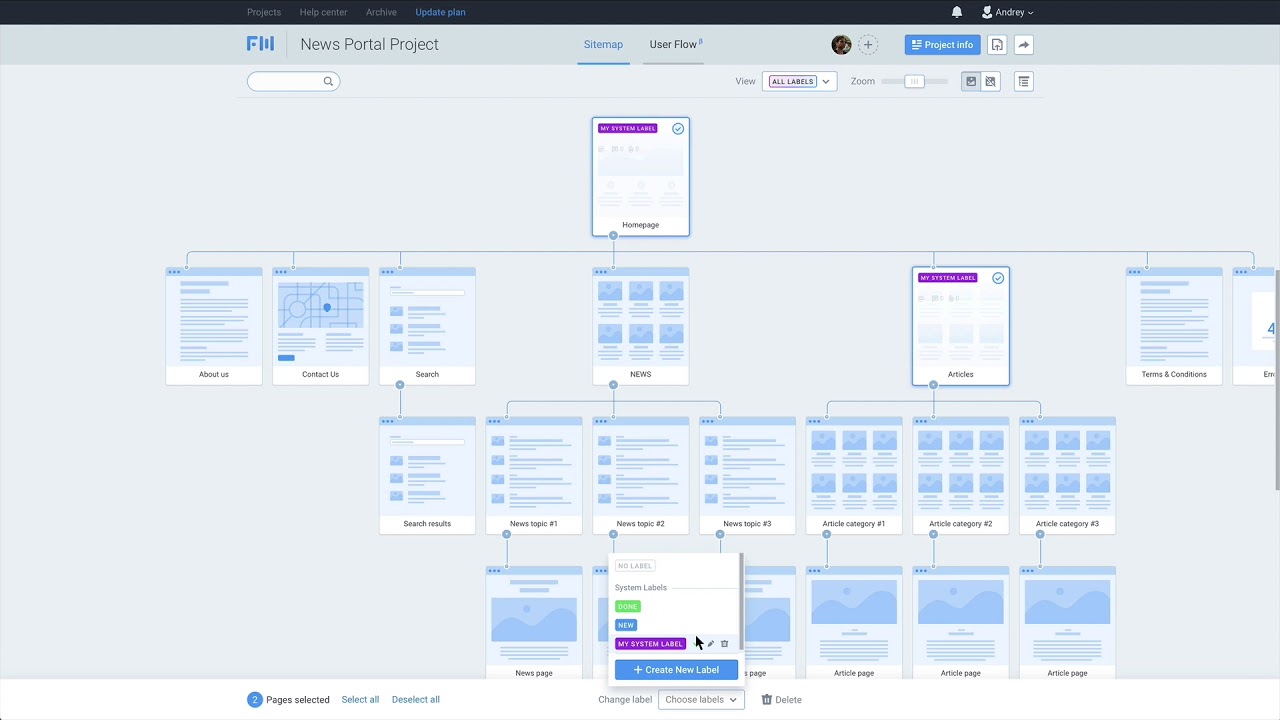Toggle the hide thumbnails view button
Screen dimensions: 1280x720
[x=991, y=82]
